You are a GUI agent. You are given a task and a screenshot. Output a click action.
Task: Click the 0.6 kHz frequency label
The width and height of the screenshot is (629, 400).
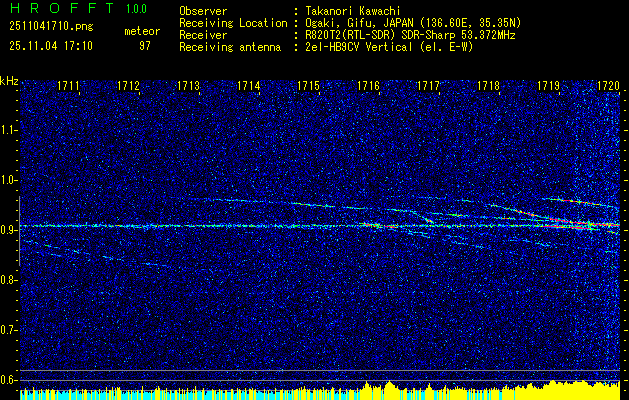(x=8, y=380)
